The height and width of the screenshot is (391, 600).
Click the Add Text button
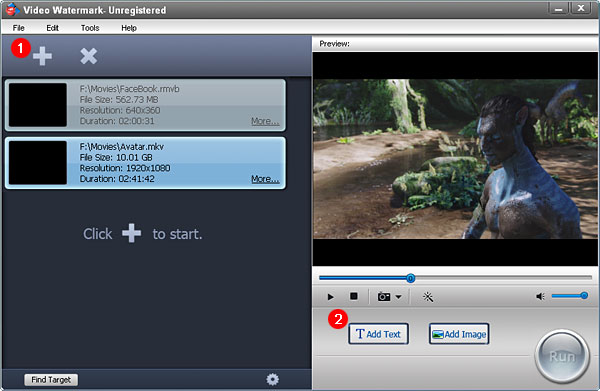pyautogui.click(x=378, y=334)
